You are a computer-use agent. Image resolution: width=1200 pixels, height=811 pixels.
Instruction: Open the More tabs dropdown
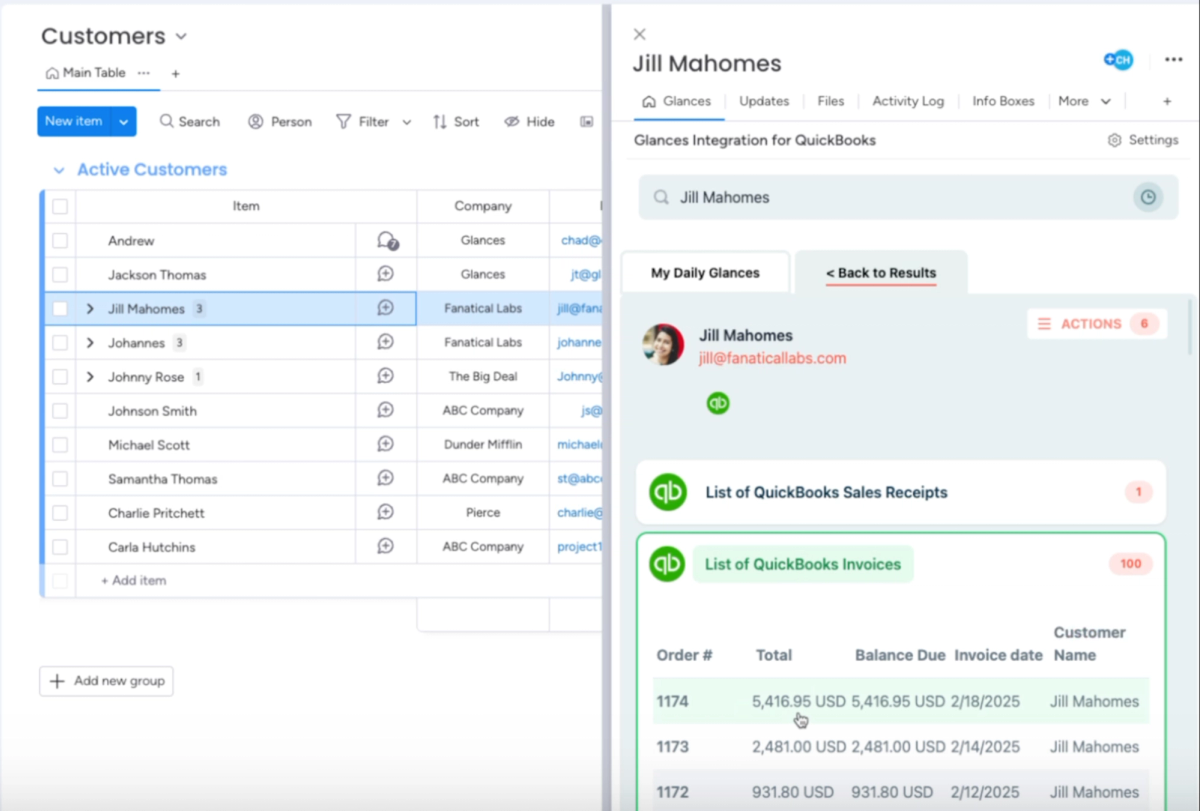[1085, 101]
